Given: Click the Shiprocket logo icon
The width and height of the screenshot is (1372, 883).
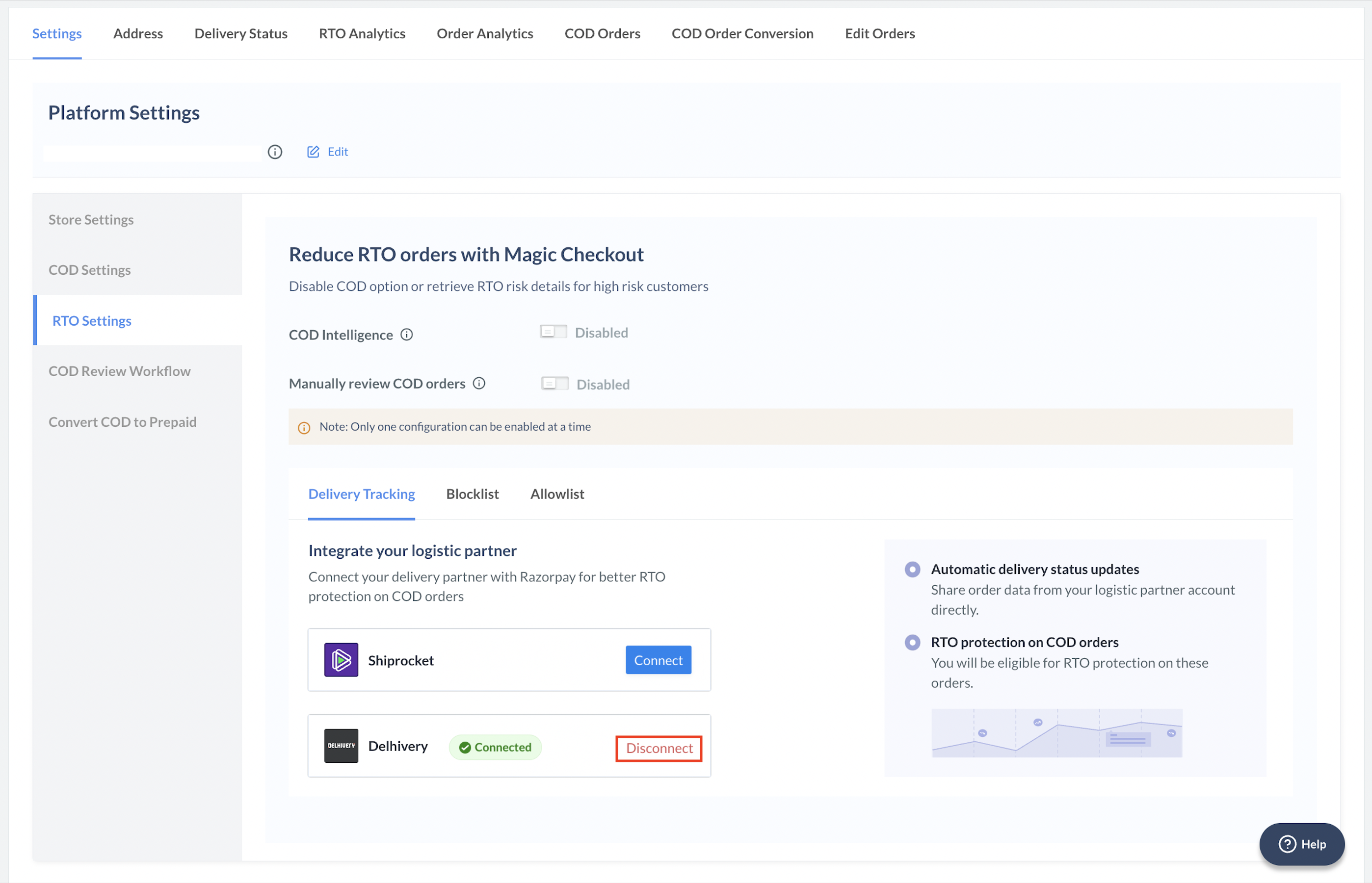Looking at the screenshot, I should [x=342, y=659].
